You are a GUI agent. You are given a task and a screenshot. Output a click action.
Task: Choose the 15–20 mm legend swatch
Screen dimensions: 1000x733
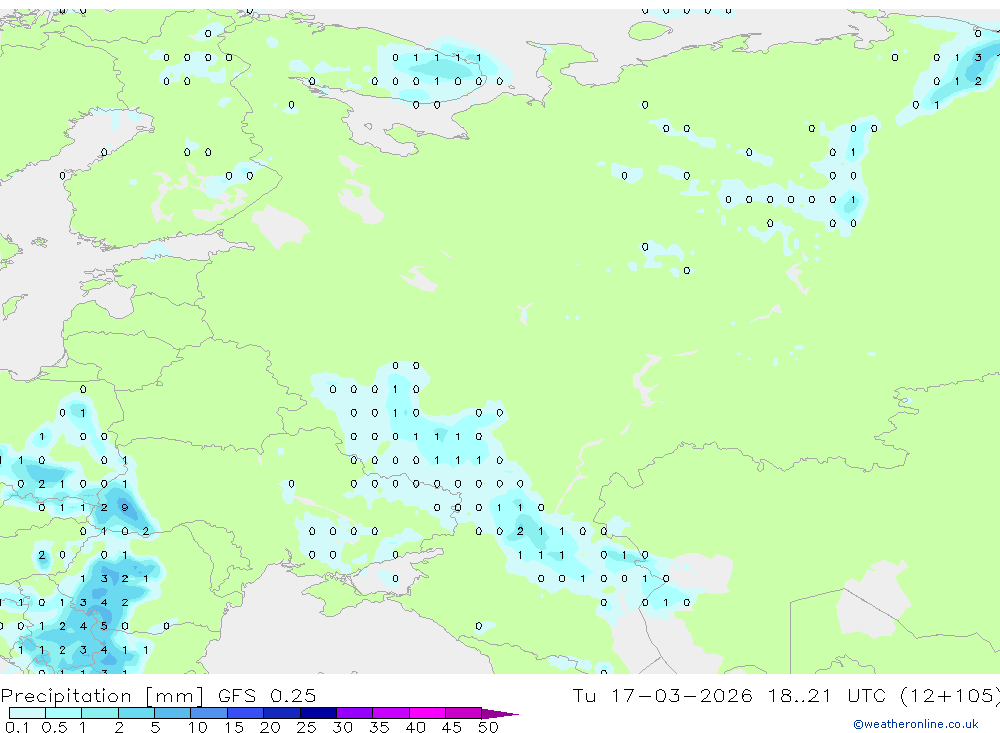[246, 713]
